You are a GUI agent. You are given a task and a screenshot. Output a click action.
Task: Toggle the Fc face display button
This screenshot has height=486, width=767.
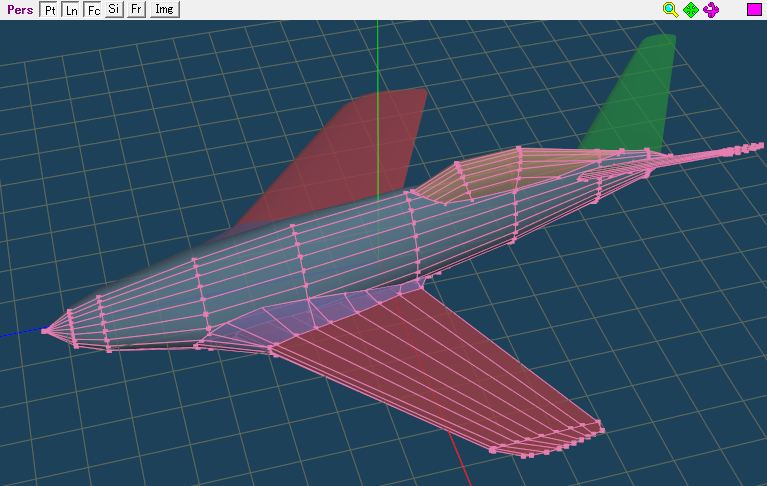(93, 10)
